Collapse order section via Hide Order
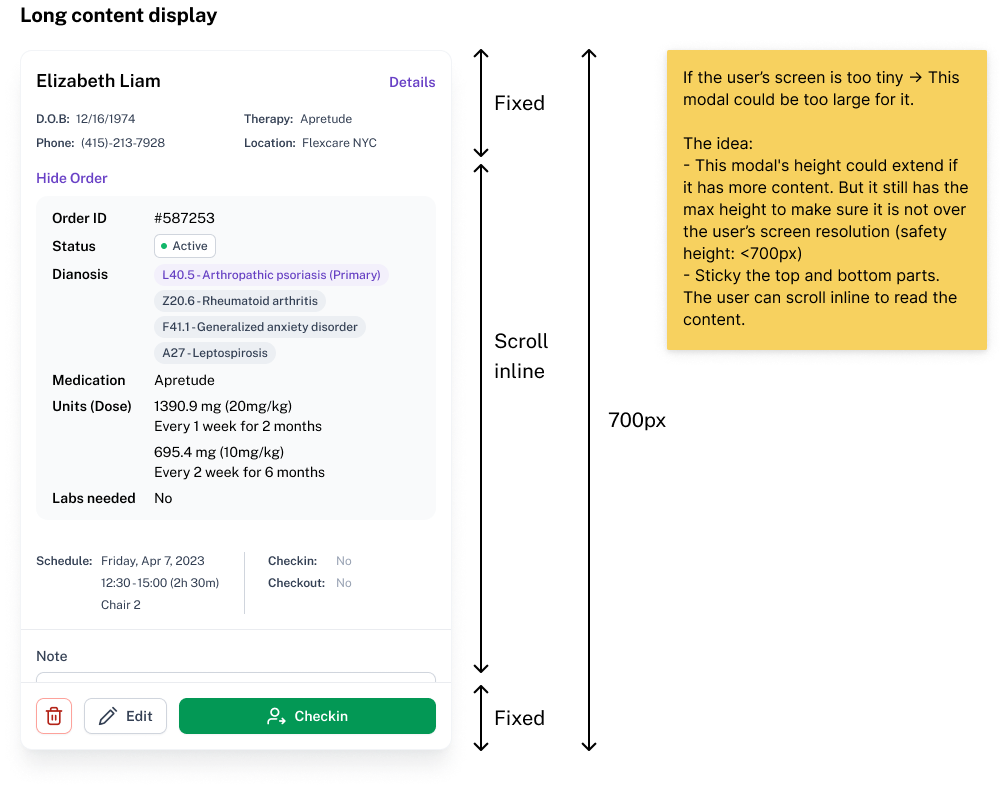 (x=72, y=178)
